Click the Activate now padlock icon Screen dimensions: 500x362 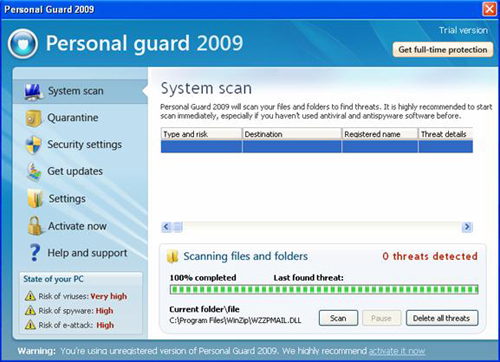[35, 226]
